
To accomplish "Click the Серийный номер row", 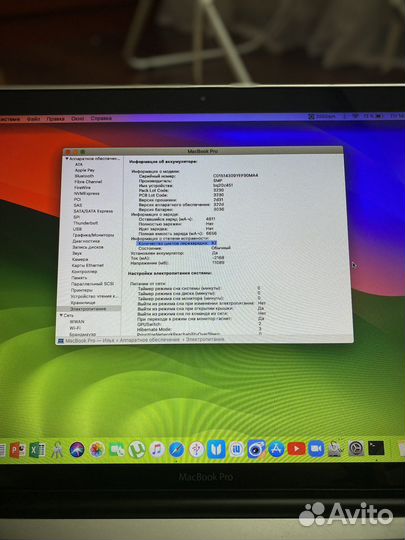I will pos(198,176).
